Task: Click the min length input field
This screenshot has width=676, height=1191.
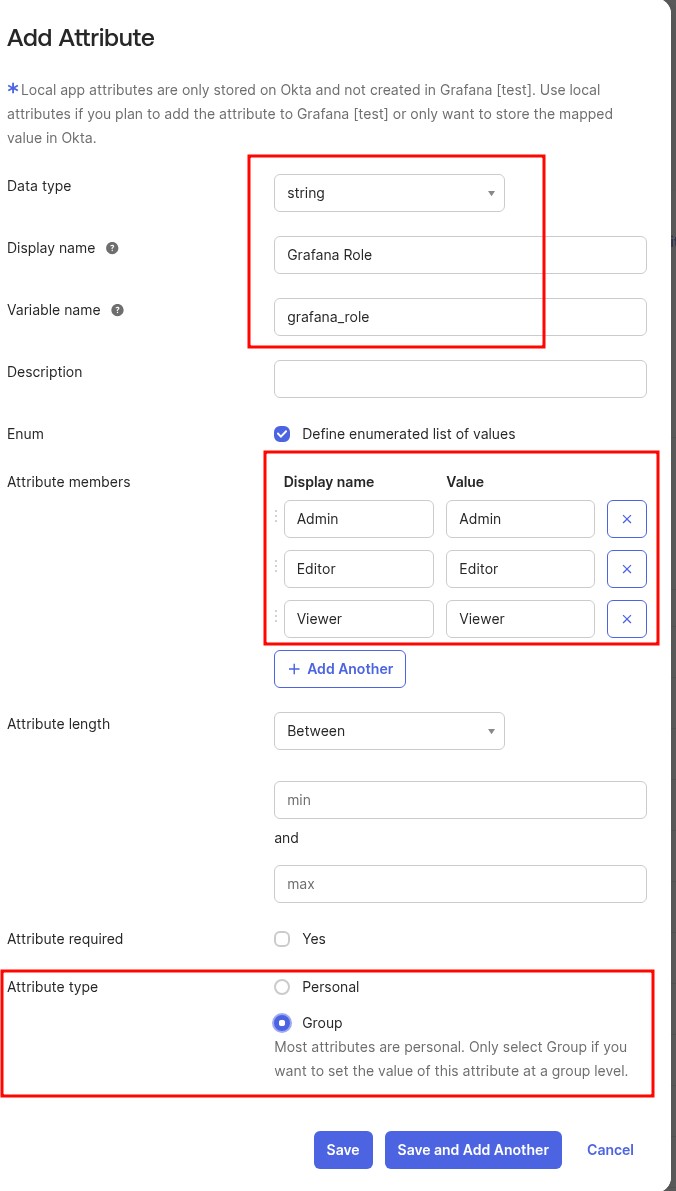Action: [x=460, y=800]
